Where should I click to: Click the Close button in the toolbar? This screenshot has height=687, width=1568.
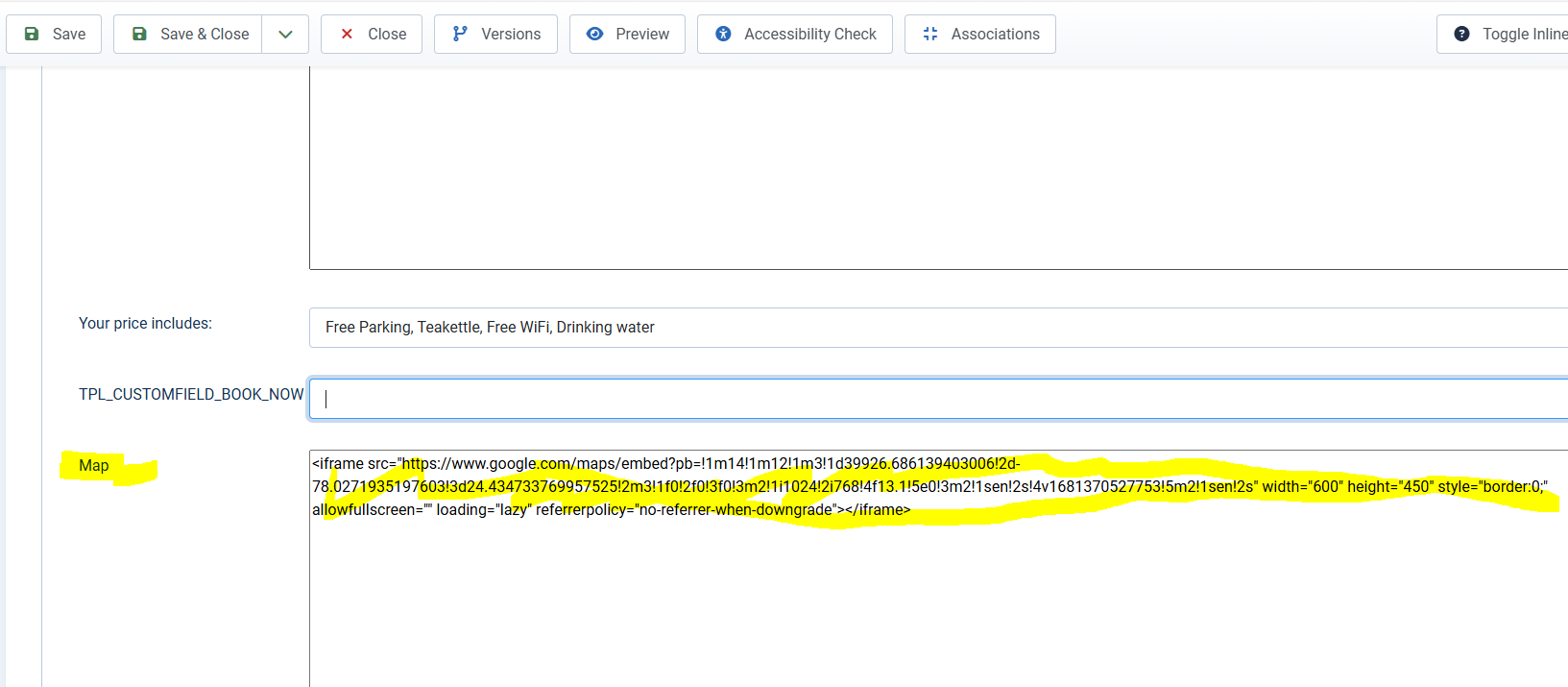372,34
